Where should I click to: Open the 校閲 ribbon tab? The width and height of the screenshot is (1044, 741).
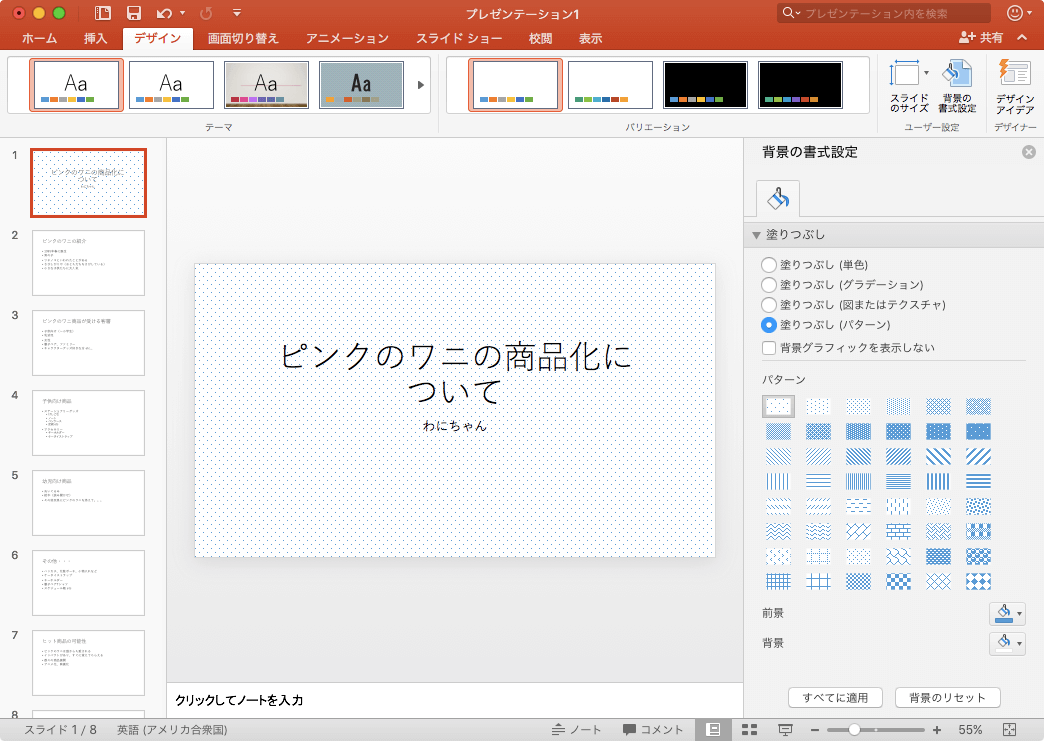540,38
